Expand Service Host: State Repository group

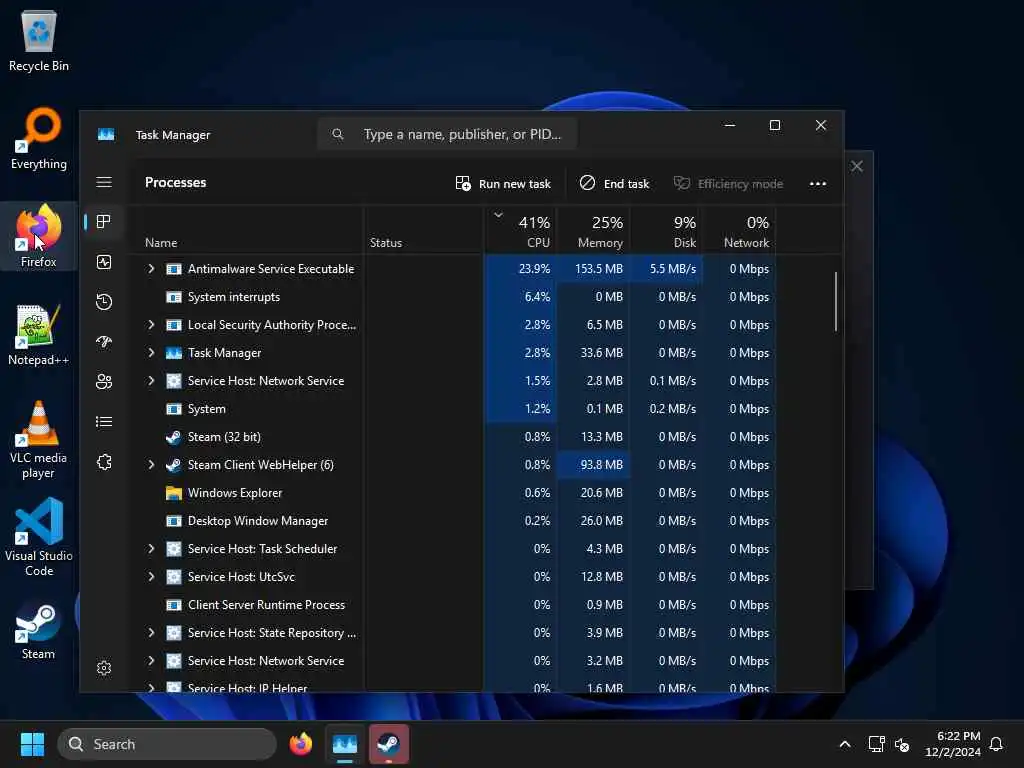point(151,633)
